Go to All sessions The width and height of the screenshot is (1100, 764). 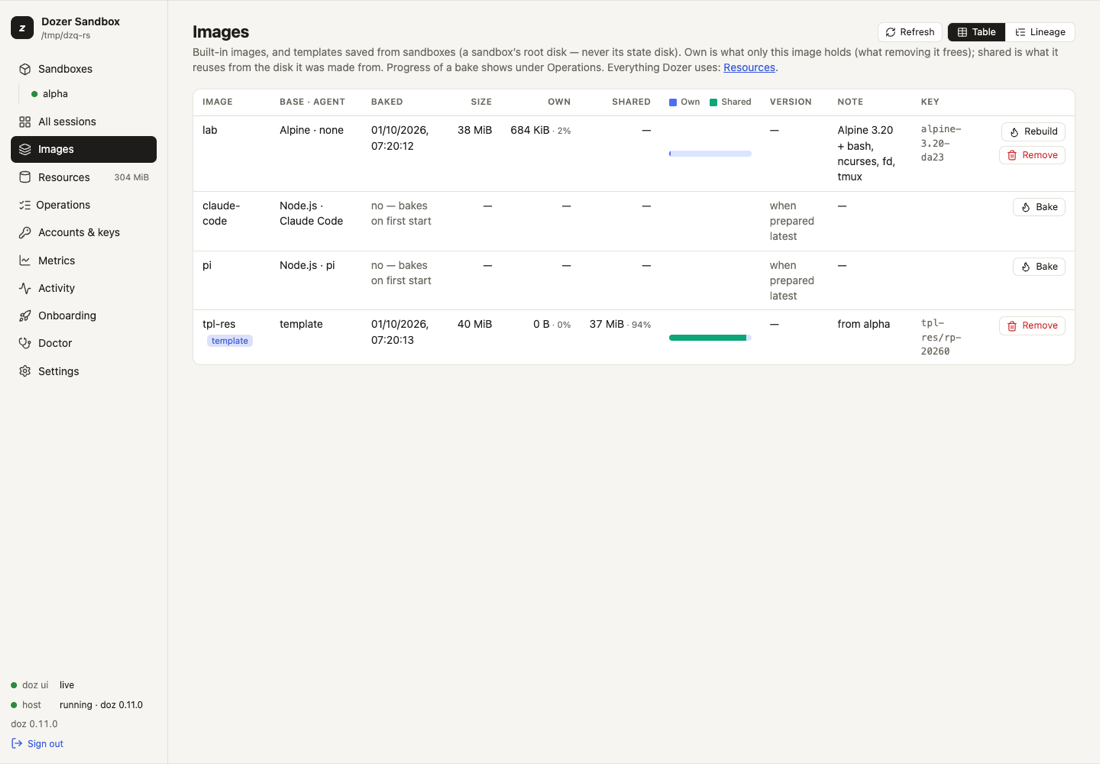(83, 121)
